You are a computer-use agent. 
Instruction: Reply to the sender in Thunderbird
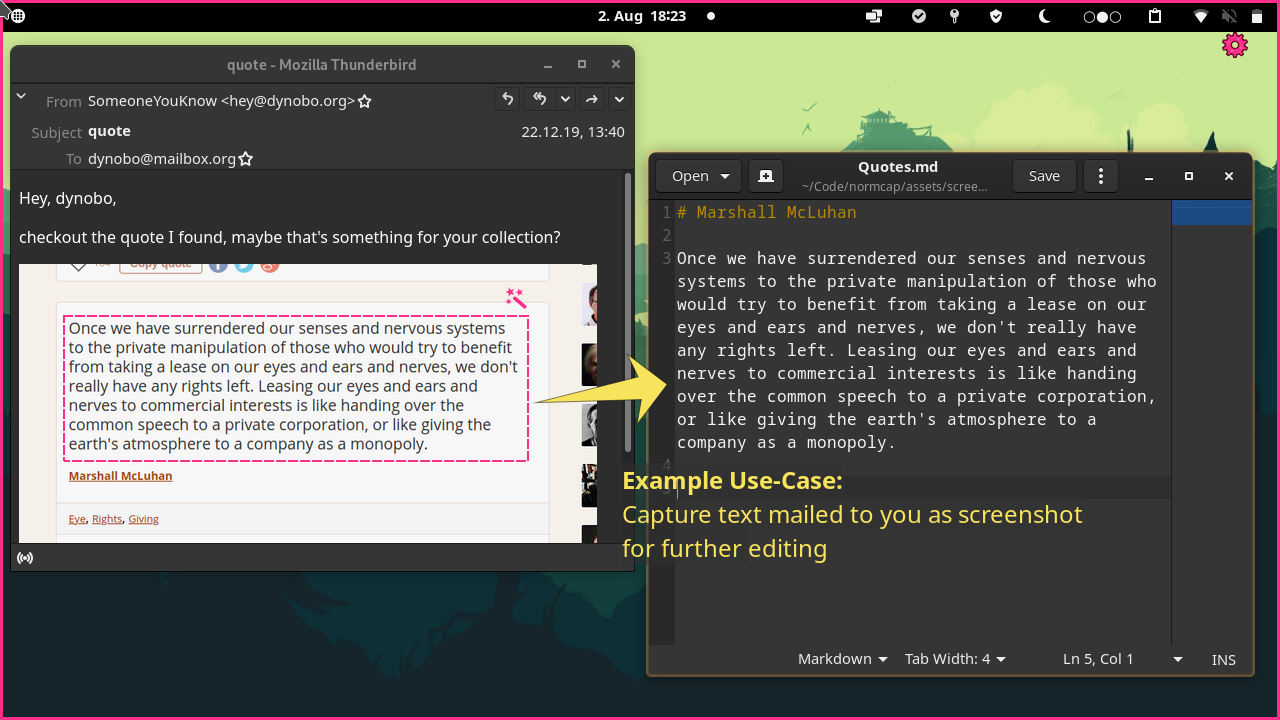pyautogui.click(x=508, y=99)
